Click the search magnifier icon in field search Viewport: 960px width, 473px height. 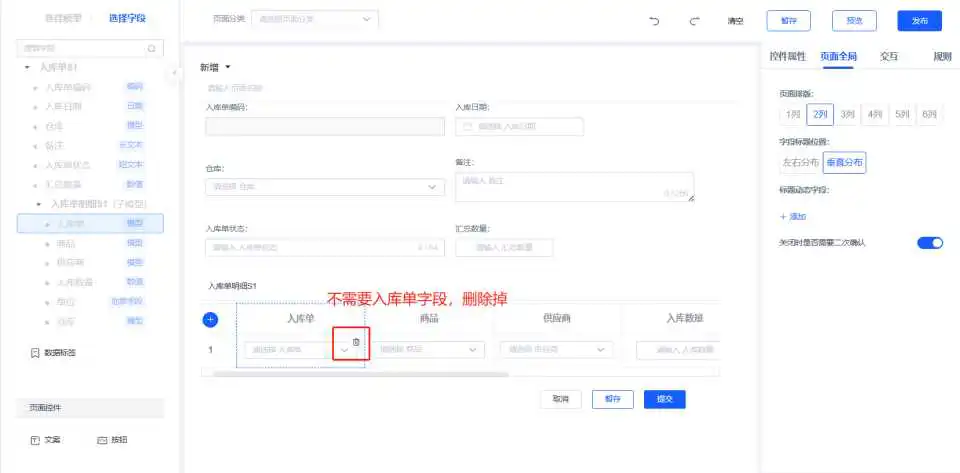(151, 48)
